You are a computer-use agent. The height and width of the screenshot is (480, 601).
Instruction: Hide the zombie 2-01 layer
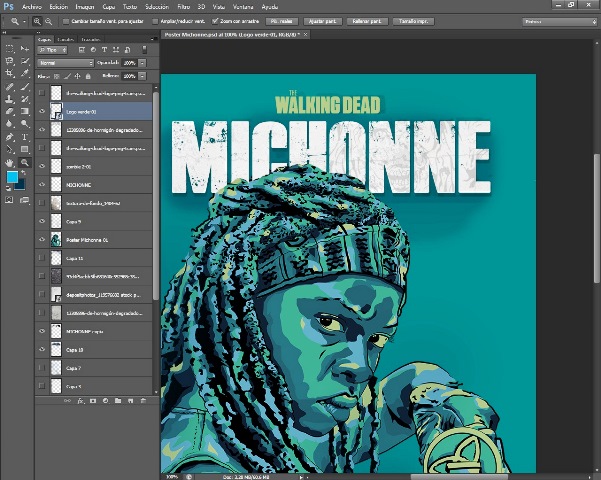[42, 166]
